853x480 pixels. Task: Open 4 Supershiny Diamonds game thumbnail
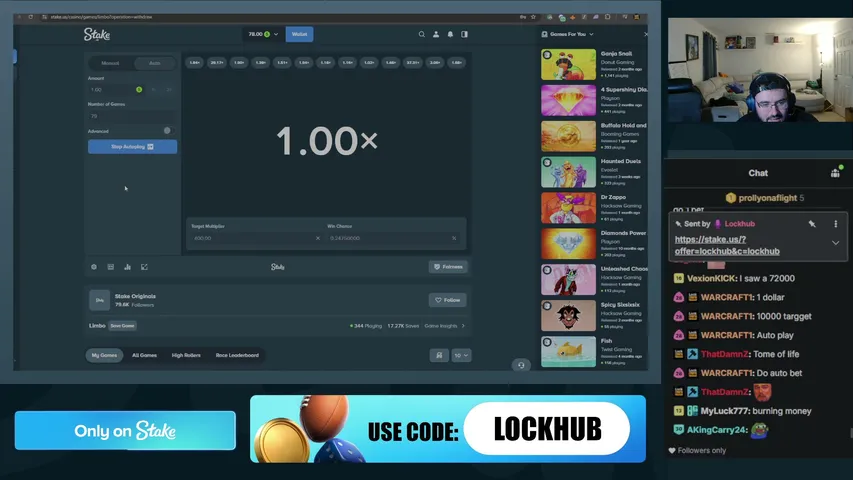[x=568, y=100]
